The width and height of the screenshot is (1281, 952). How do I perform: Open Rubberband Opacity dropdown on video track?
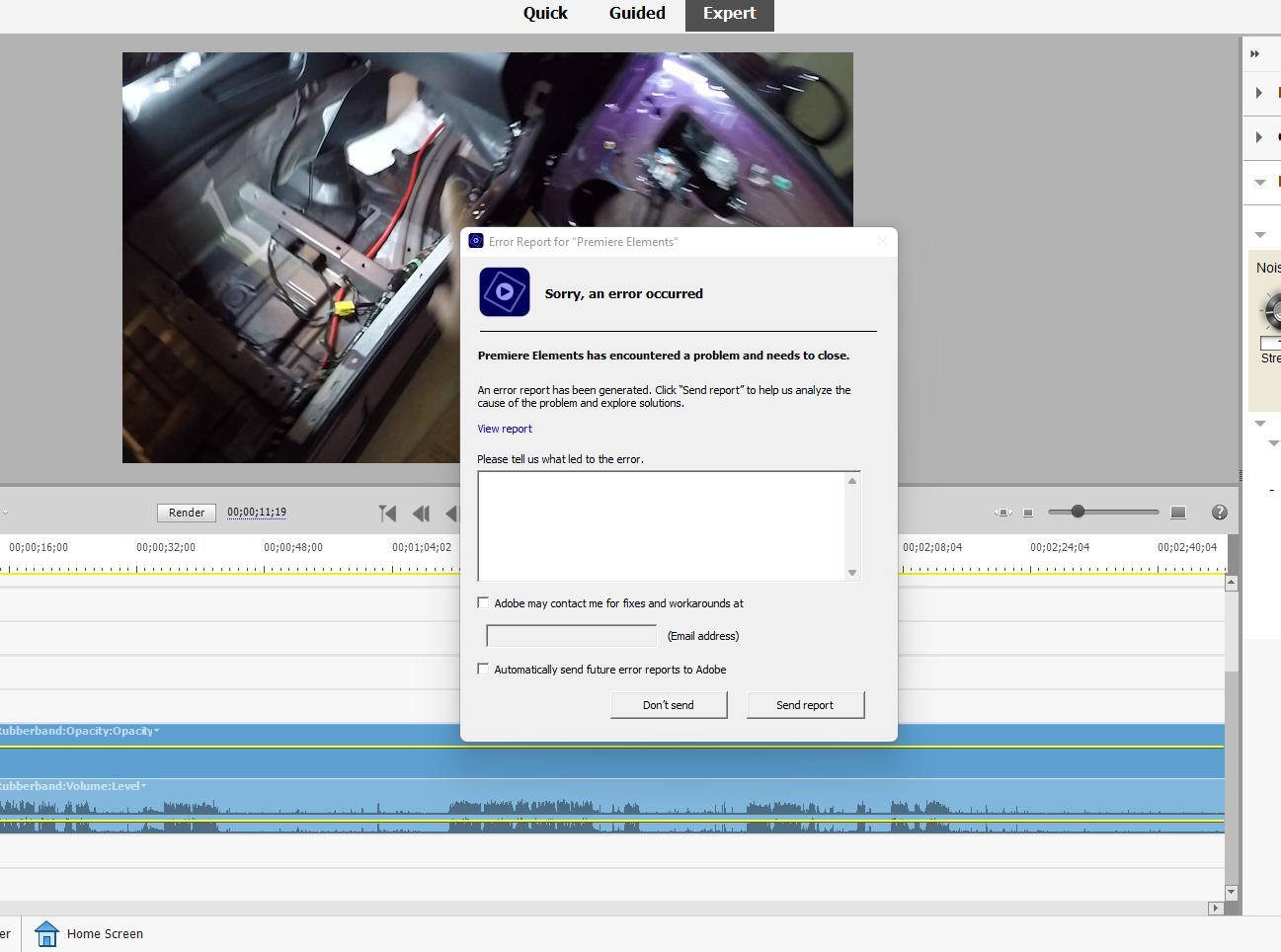tap(156, 731)
